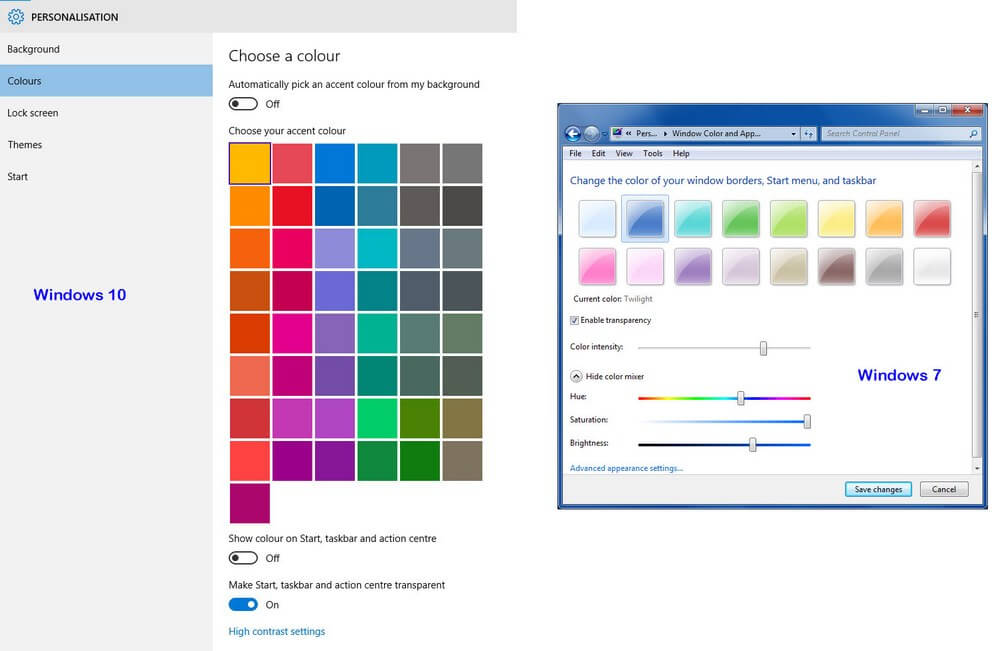This screenshot has width=1000, height=651.
Task: Choose the pale pink Blush Windows 7 swatch
Action: tap(645, 266)
